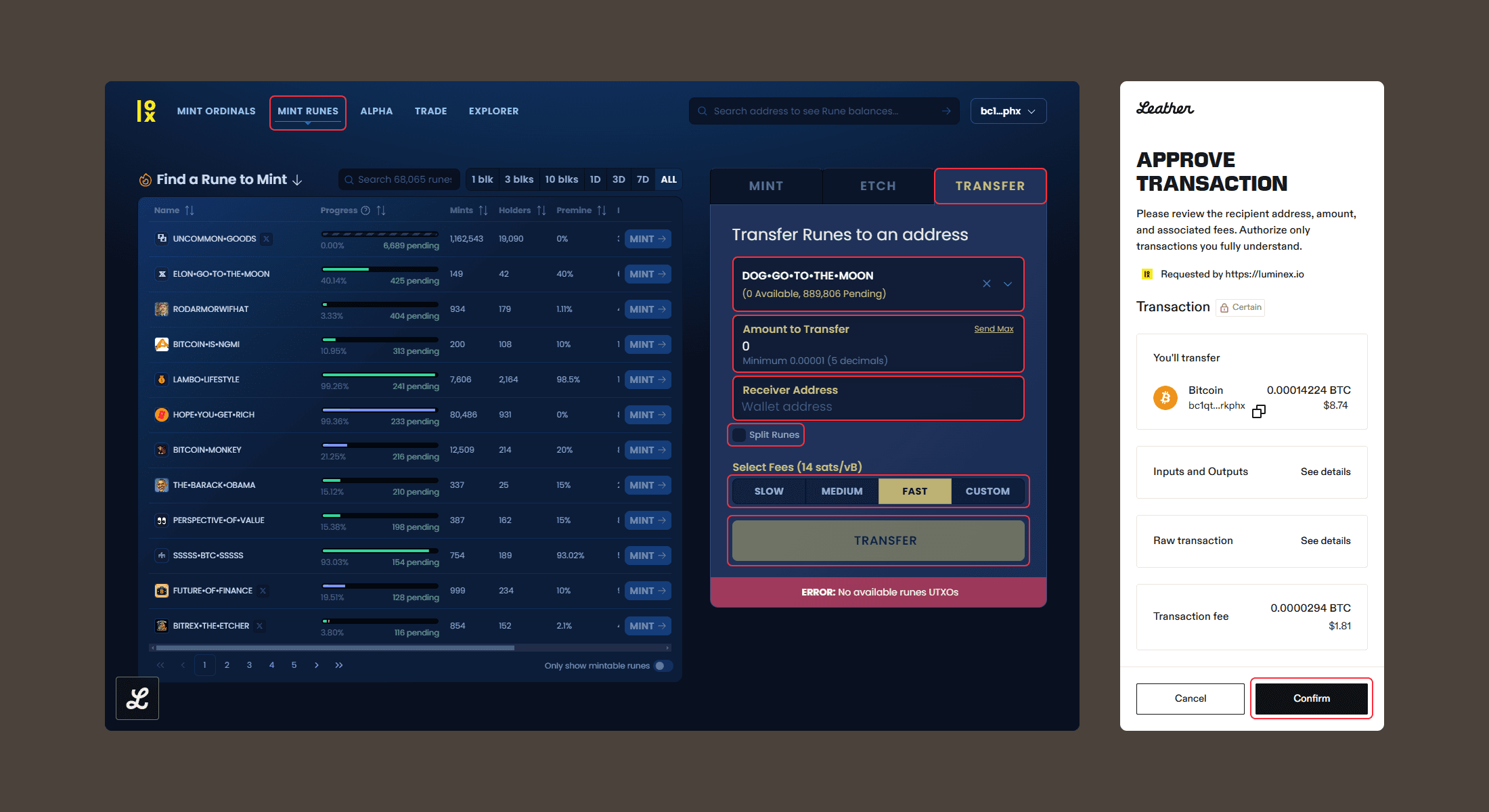Click the X icon next to UNCOMMON•GOODS

click(267, 239)
